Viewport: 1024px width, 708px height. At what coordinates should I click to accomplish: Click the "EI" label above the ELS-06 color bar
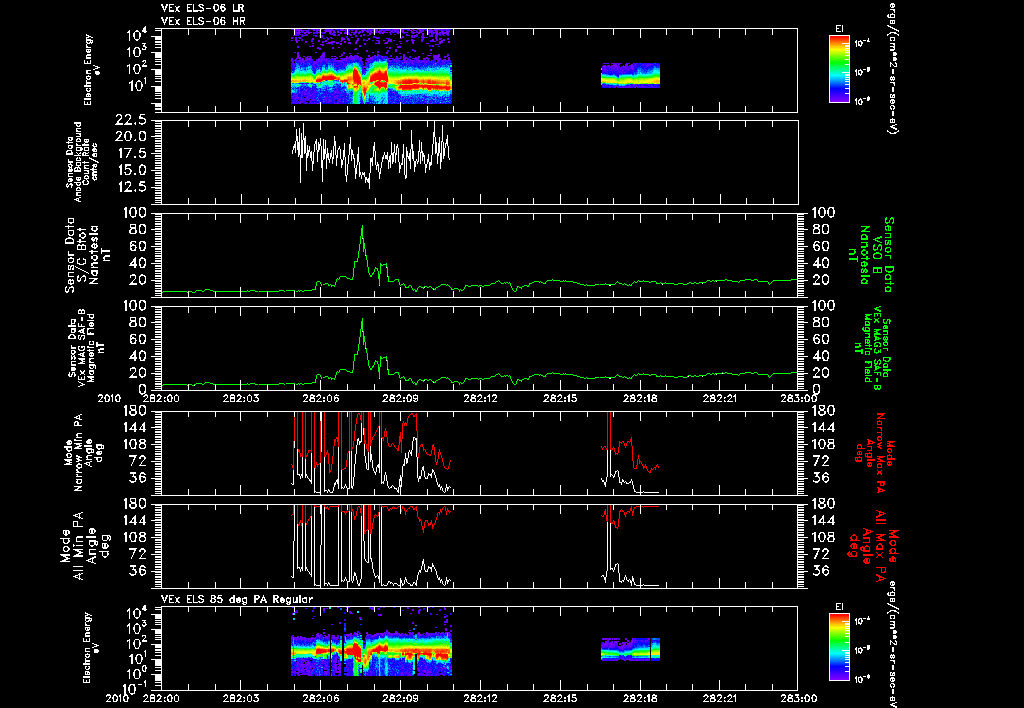[839, 28]
